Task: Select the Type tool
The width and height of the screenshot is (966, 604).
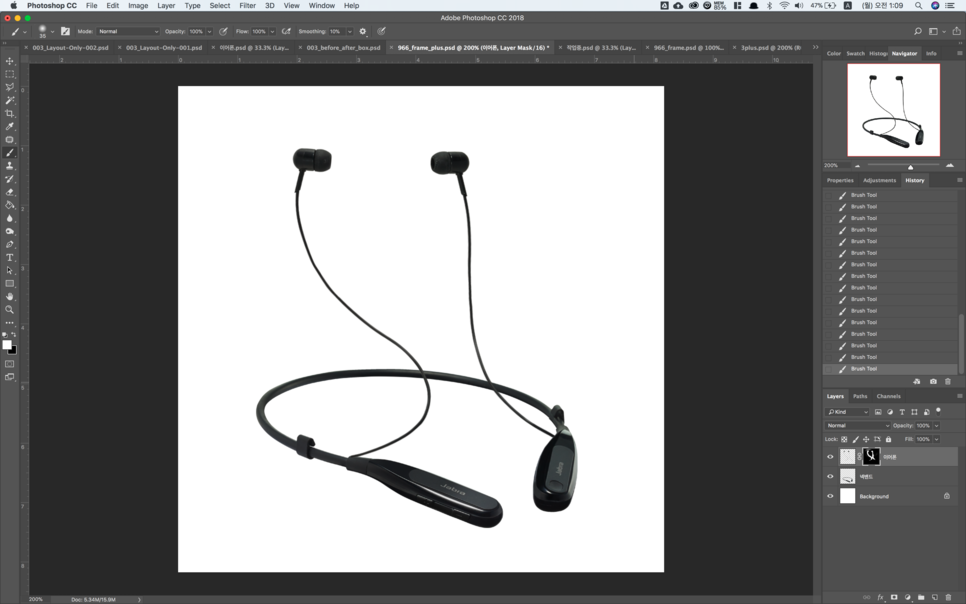Action: coord(9,257)
